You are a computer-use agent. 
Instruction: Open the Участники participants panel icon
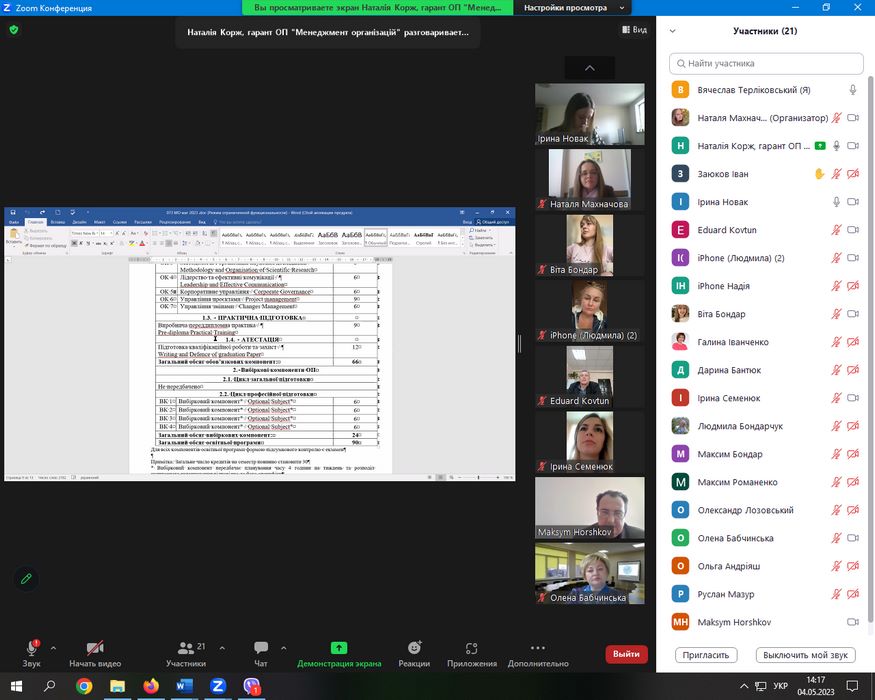coord(185,648)
